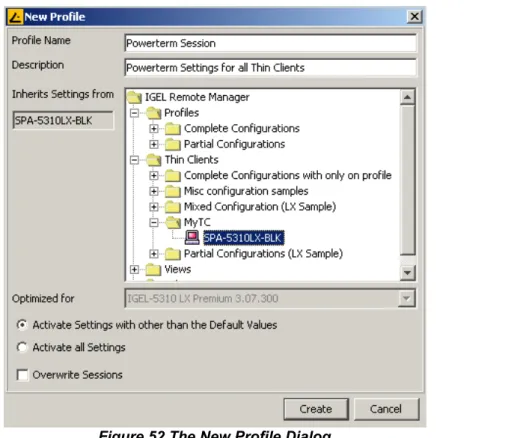
Task: Select Activate Settings with other than Default Values
Action: pyautogui.click(x=22, y=325)
